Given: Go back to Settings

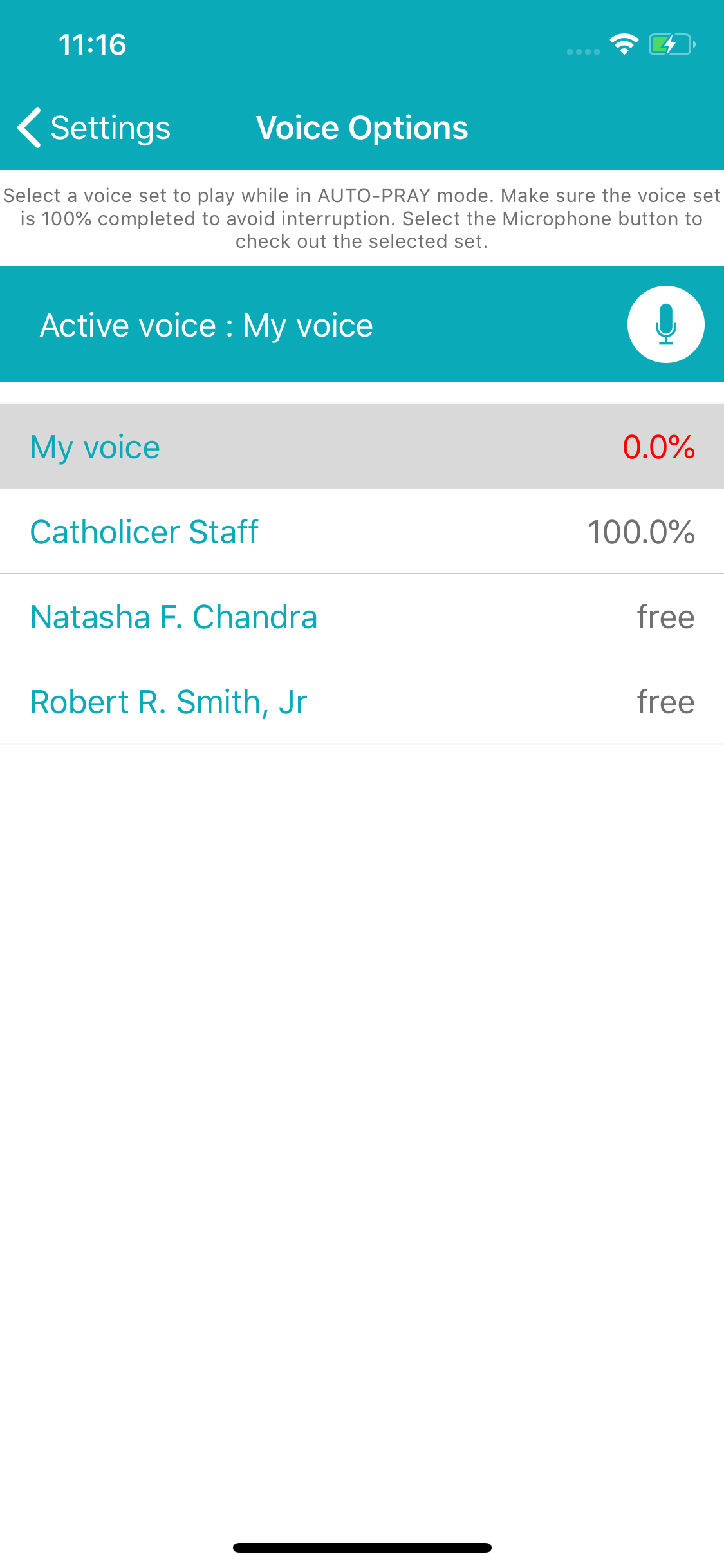Looking at the screenshot, I should pos(94,127).
